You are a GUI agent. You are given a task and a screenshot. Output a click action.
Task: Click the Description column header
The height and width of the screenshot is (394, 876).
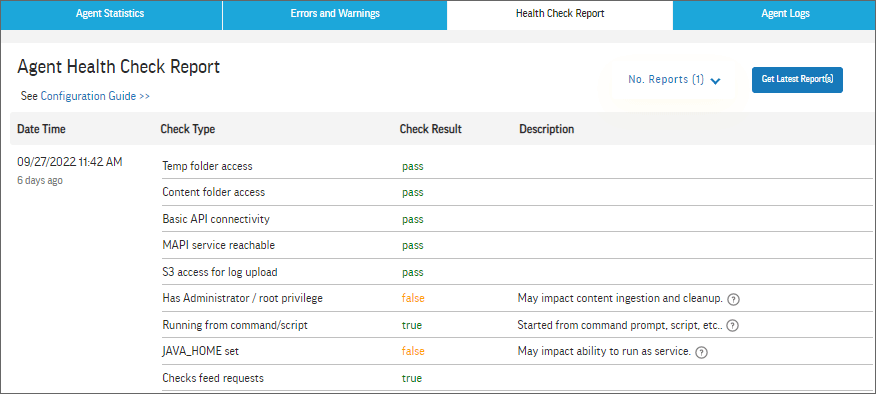click(546, 129)
